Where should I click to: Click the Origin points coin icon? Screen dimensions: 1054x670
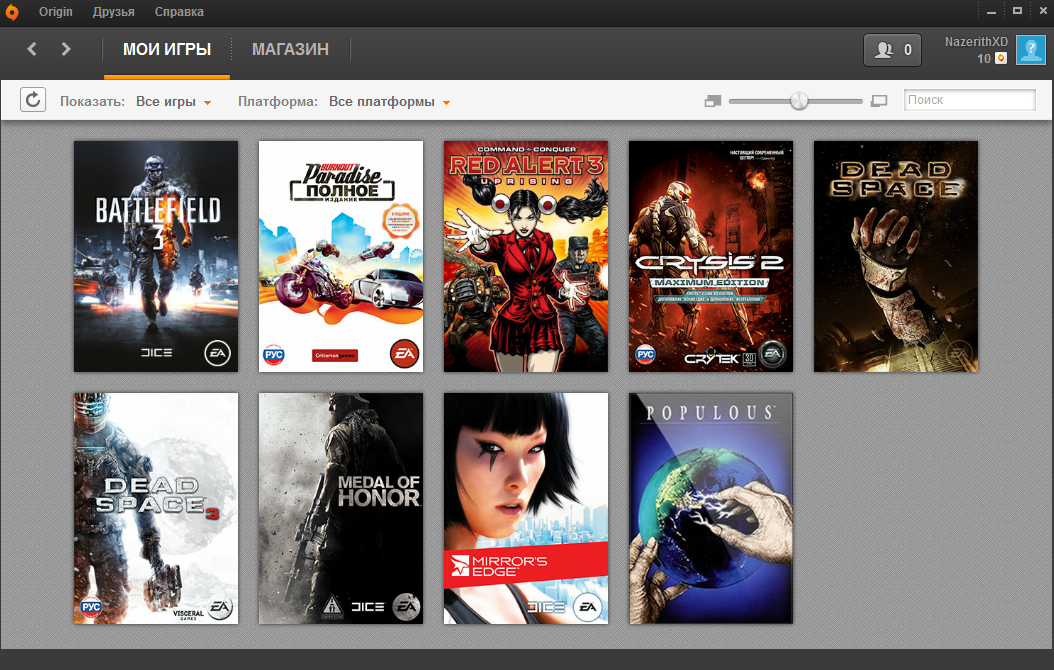tap(1001, 58)
